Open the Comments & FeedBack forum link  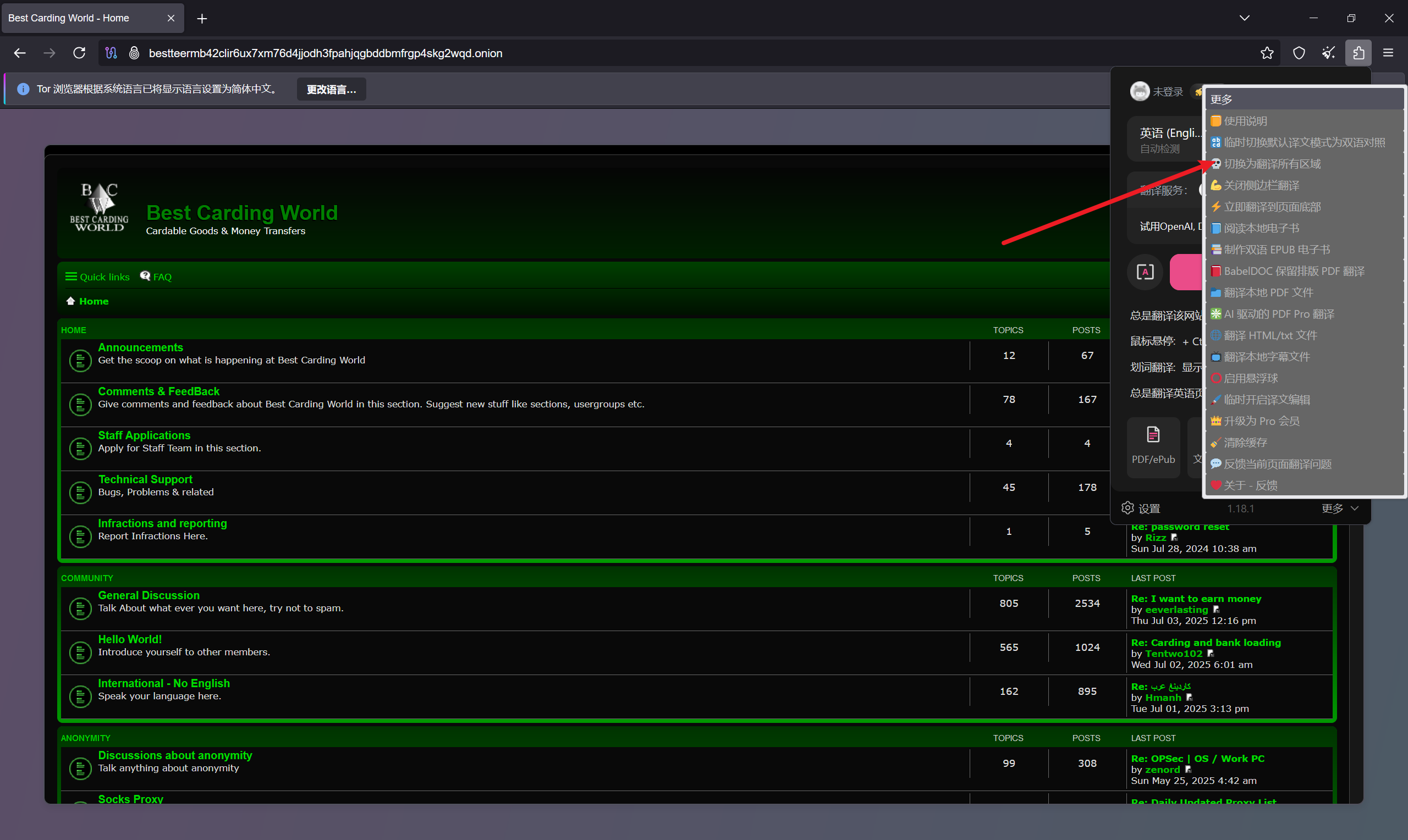(158, 392)
